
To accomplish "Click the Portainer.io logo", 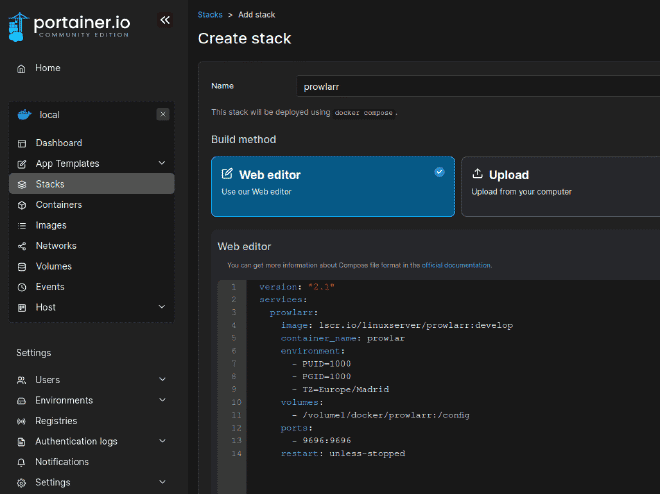I will point(69,27).
